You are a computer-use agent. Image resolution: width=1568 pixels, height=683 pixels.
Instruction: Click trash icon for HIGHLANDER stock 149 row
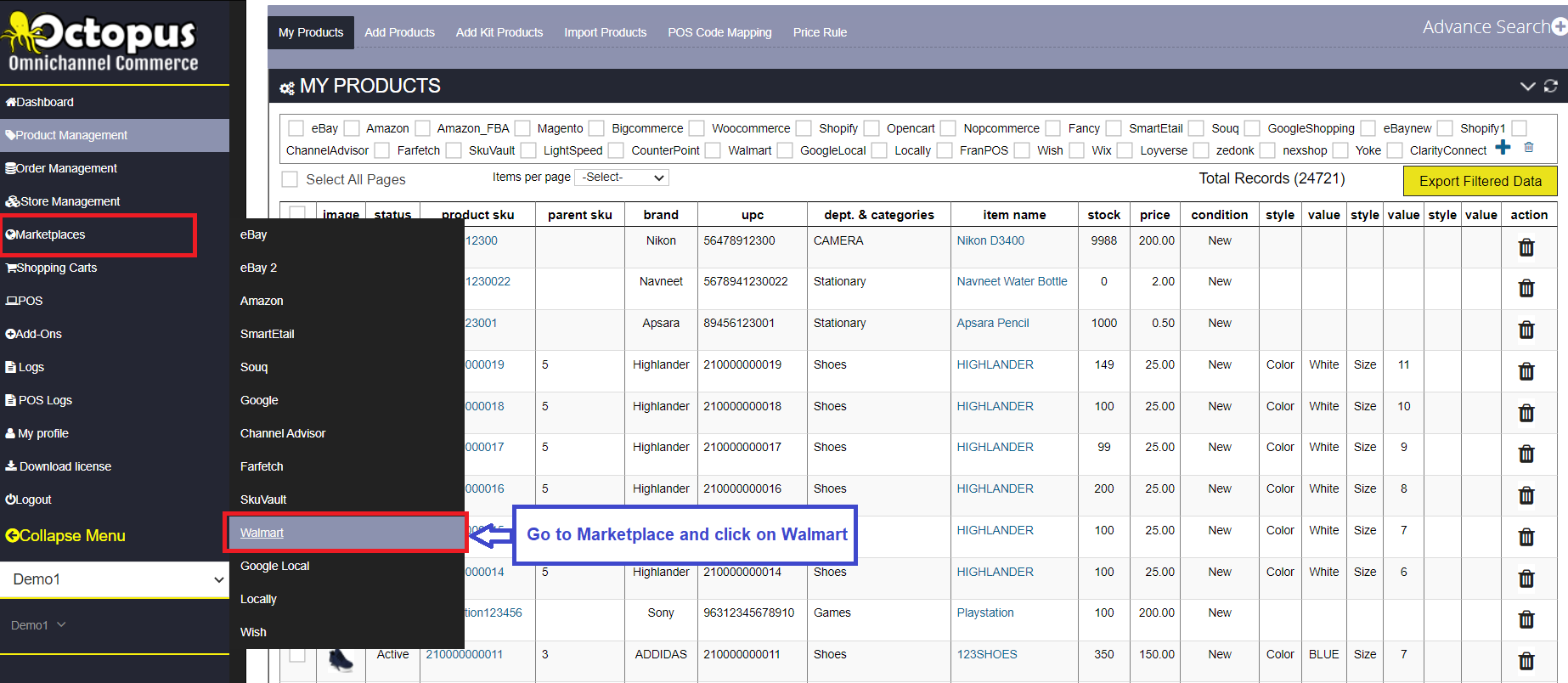coord(1526,371)
